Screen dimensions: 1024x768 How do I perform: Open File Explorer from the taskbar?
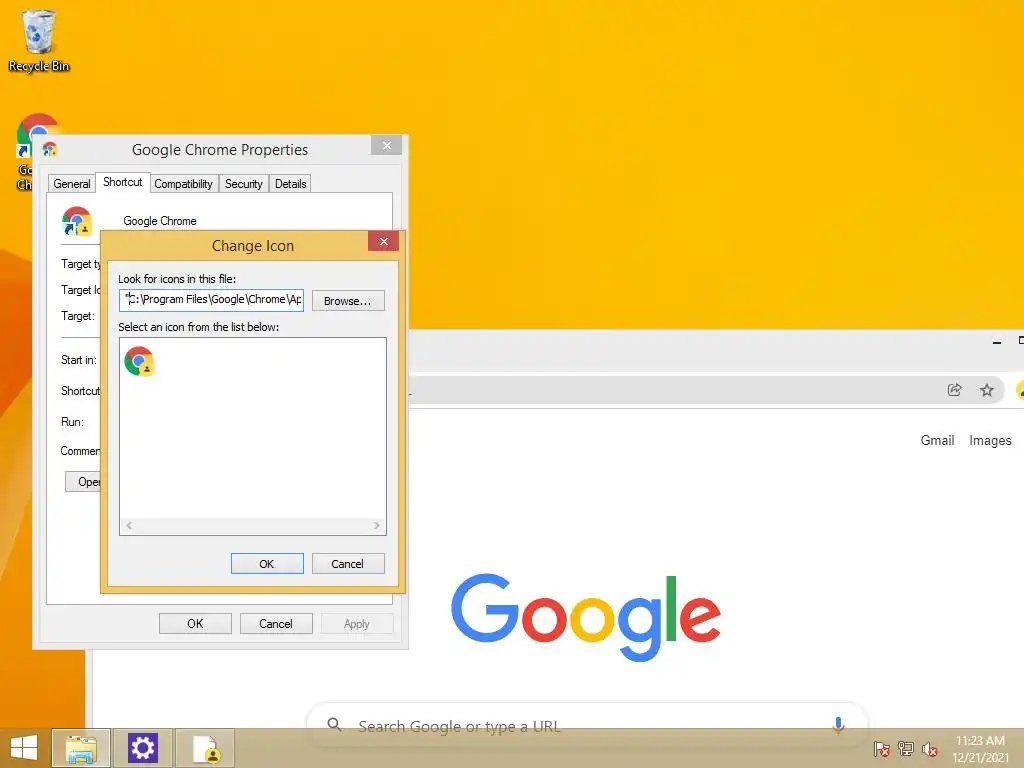(81, 748)
